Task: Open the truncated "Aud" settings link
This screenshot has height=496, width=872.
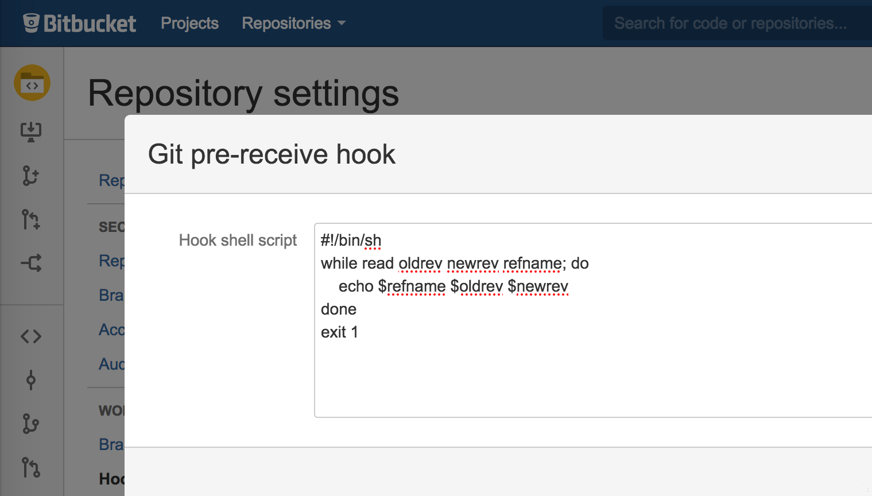Action: point(111,365)
